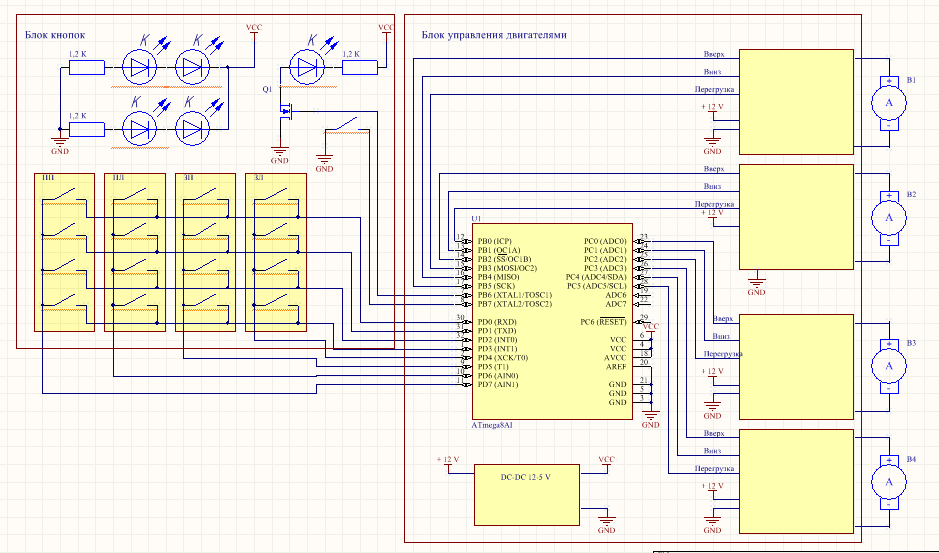Select the B3 motor symbol
Viewport: 939px width, 553px height.
pyautogui.click(x=885, y=366)
